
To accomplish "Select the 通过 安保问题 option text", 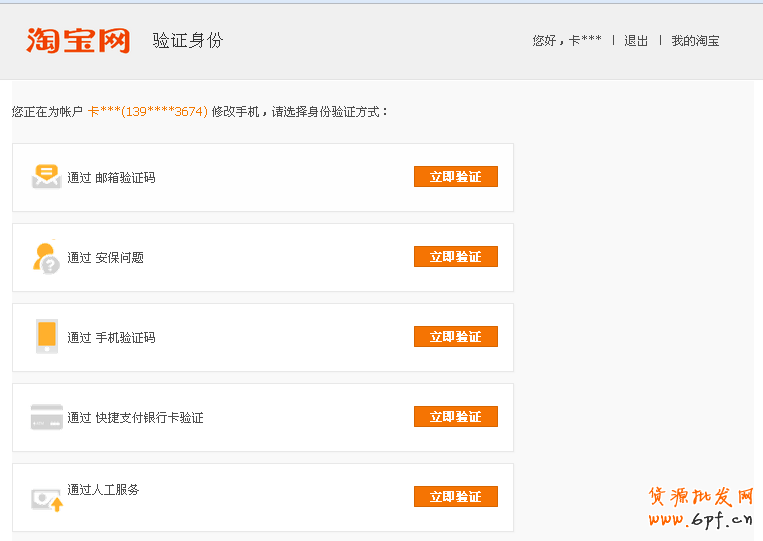I will 105,258.
